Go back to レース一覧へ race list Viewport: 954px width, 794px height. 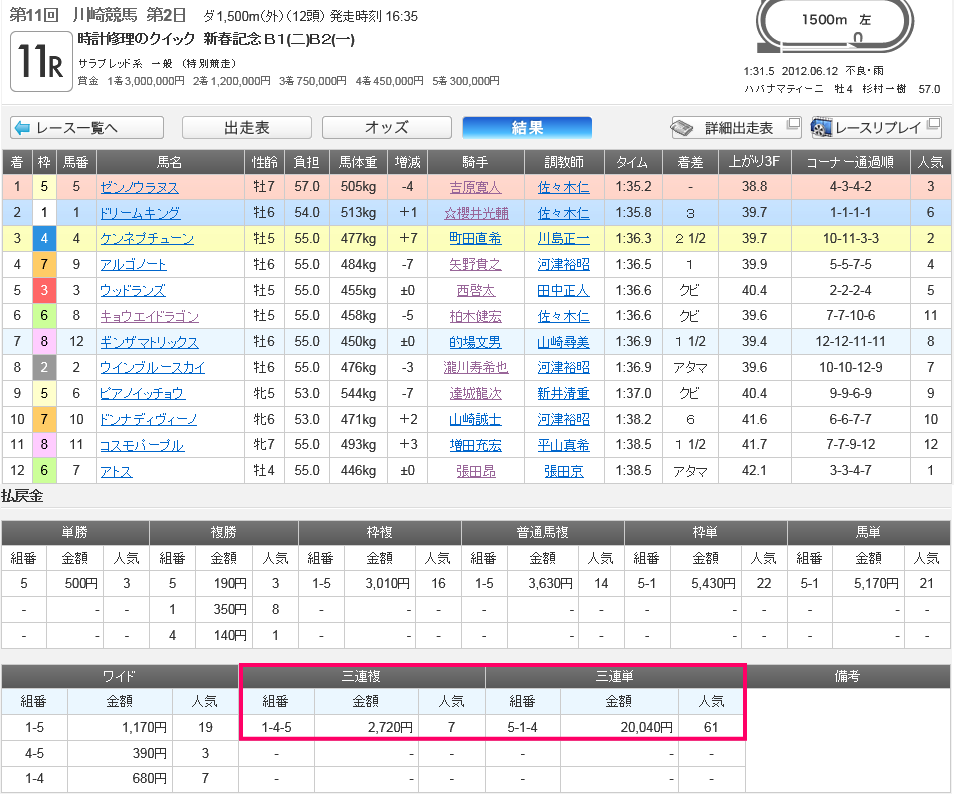point(87,128)
